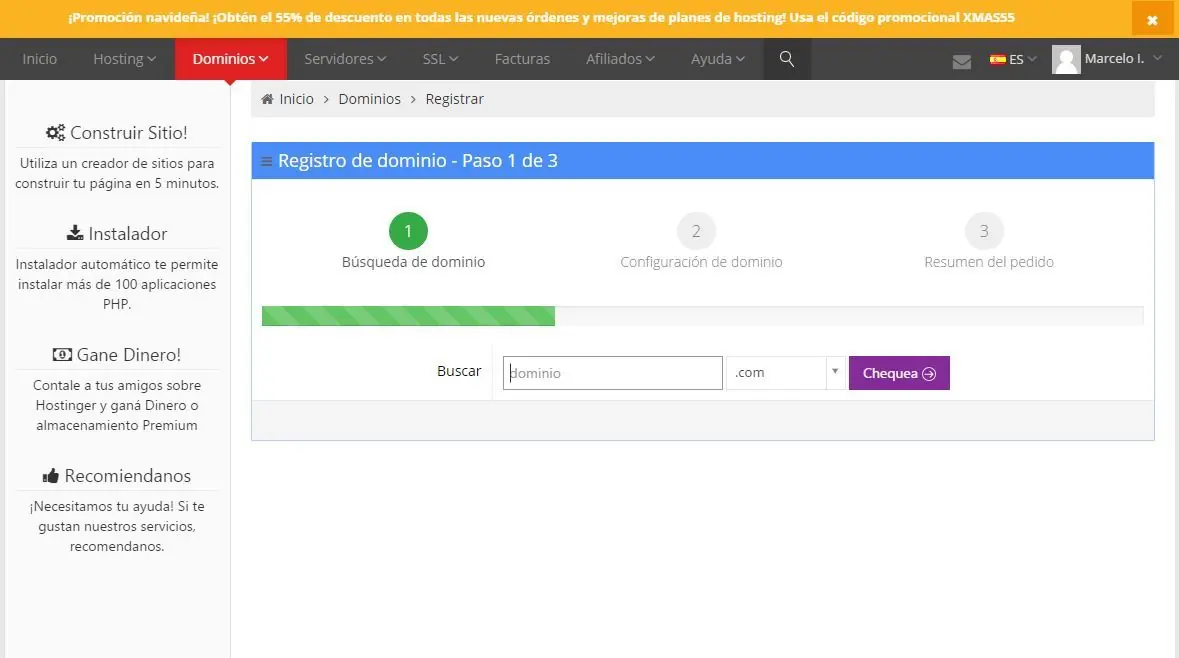The width and height of the screenshot is (1179, 658).
Task: Click the Spain flag language icon
Action: [997, 59]
